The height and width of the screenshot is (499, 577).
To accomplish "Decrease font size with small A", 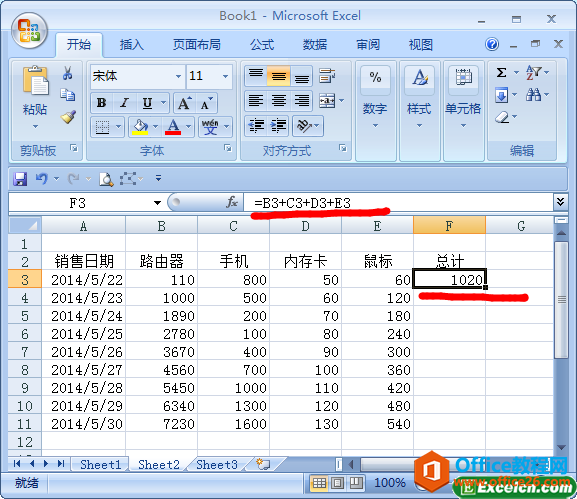I will pyautogui.click(x=207, y=103).
